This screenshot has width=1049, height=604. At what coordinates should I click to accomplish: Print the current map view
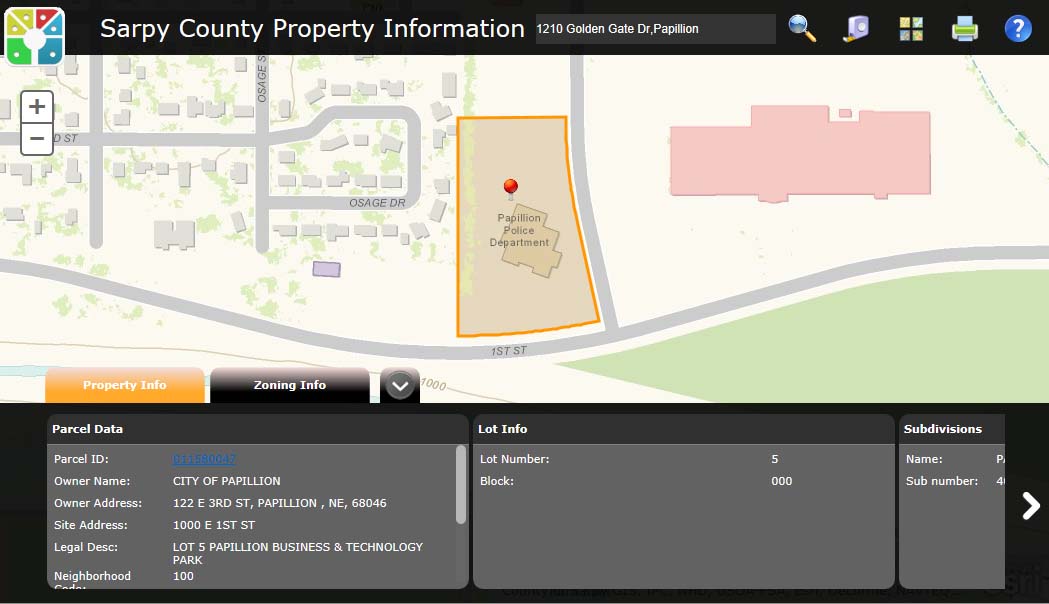click(964, 29)
